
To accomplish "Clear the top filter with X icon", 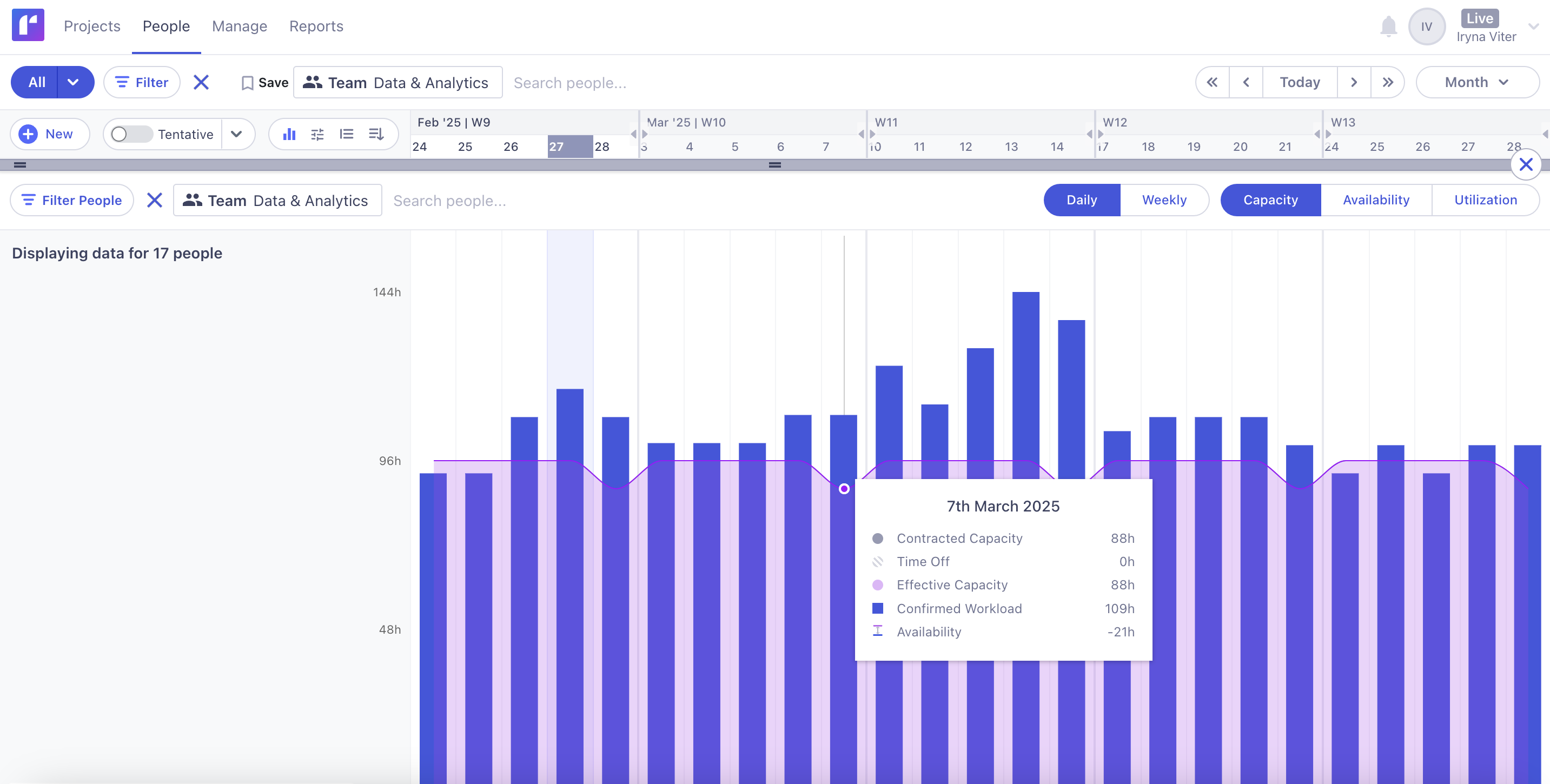I will pyautogui.click(x=201, y=82).
